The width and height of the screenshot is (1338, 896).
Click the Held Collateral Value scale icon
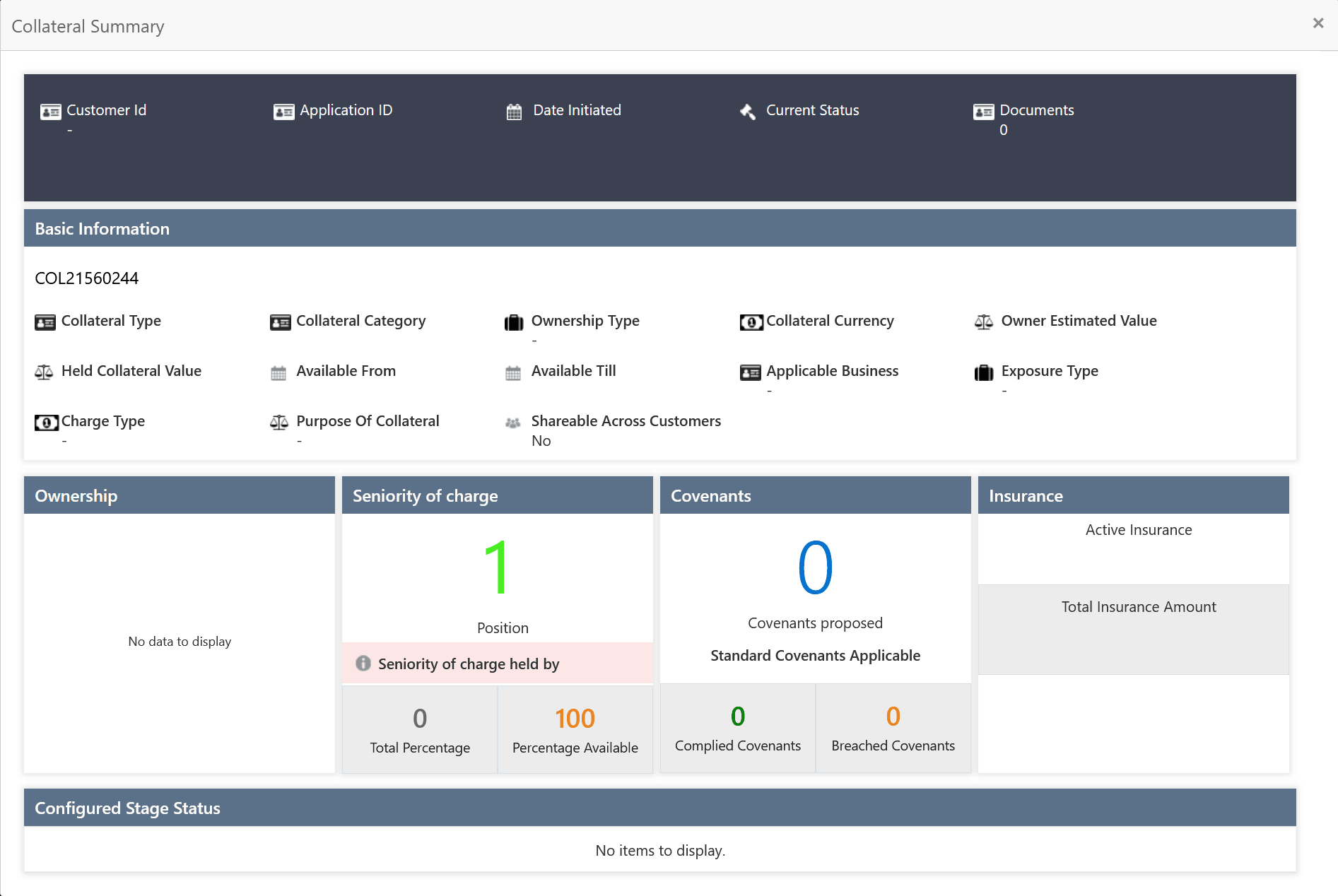tap(44, 372)
